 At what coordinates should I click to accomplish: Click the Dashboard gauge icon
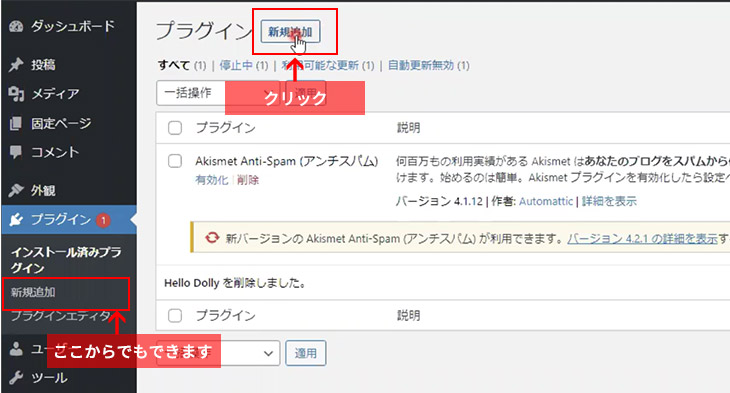pyautogui.click(x=16, y=27)
